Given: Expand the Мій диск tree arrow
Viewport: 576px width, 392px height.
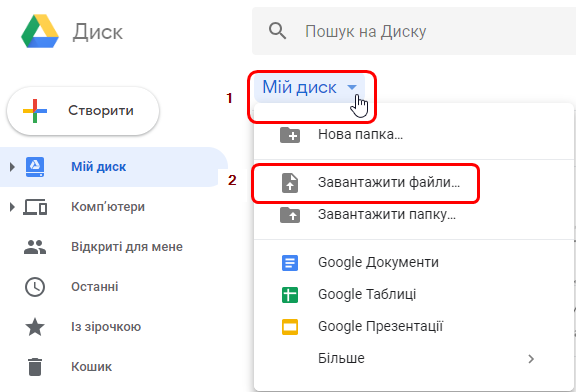Looking at the screenshot, I should click(12, 167).
